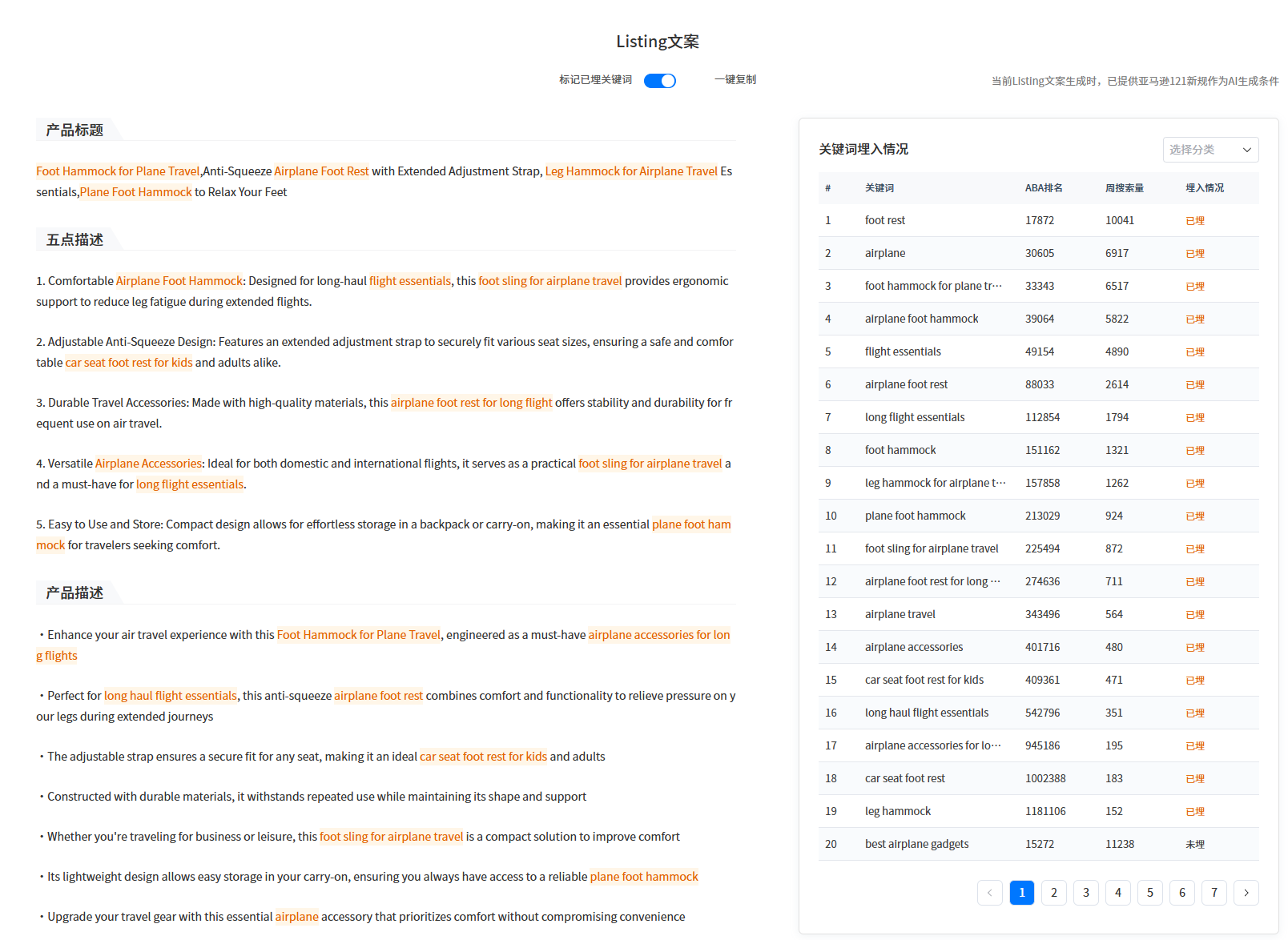Select pagination page 6
This screenshot has width=1288, height=940.
click(1182, 893)
